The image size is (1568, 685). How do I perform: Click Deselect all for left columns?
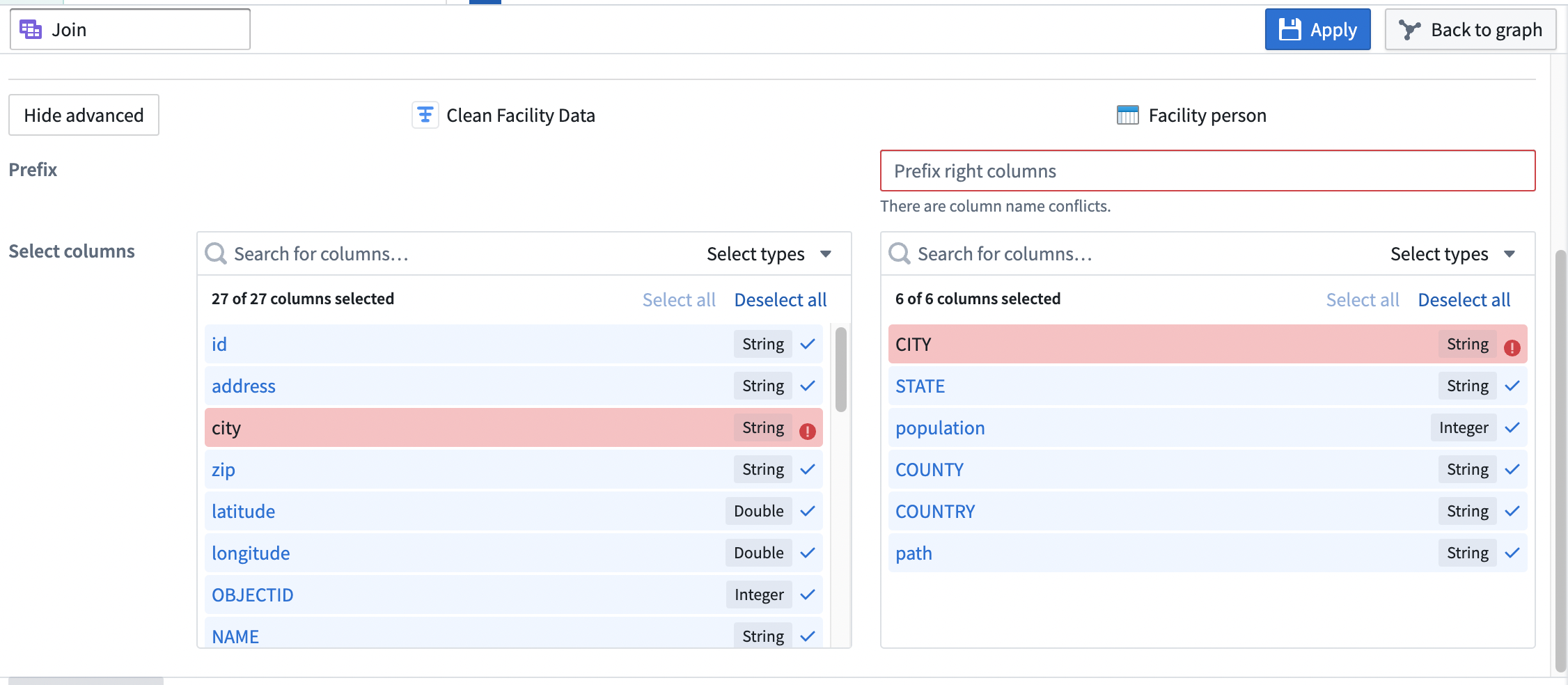click(781, 300)
